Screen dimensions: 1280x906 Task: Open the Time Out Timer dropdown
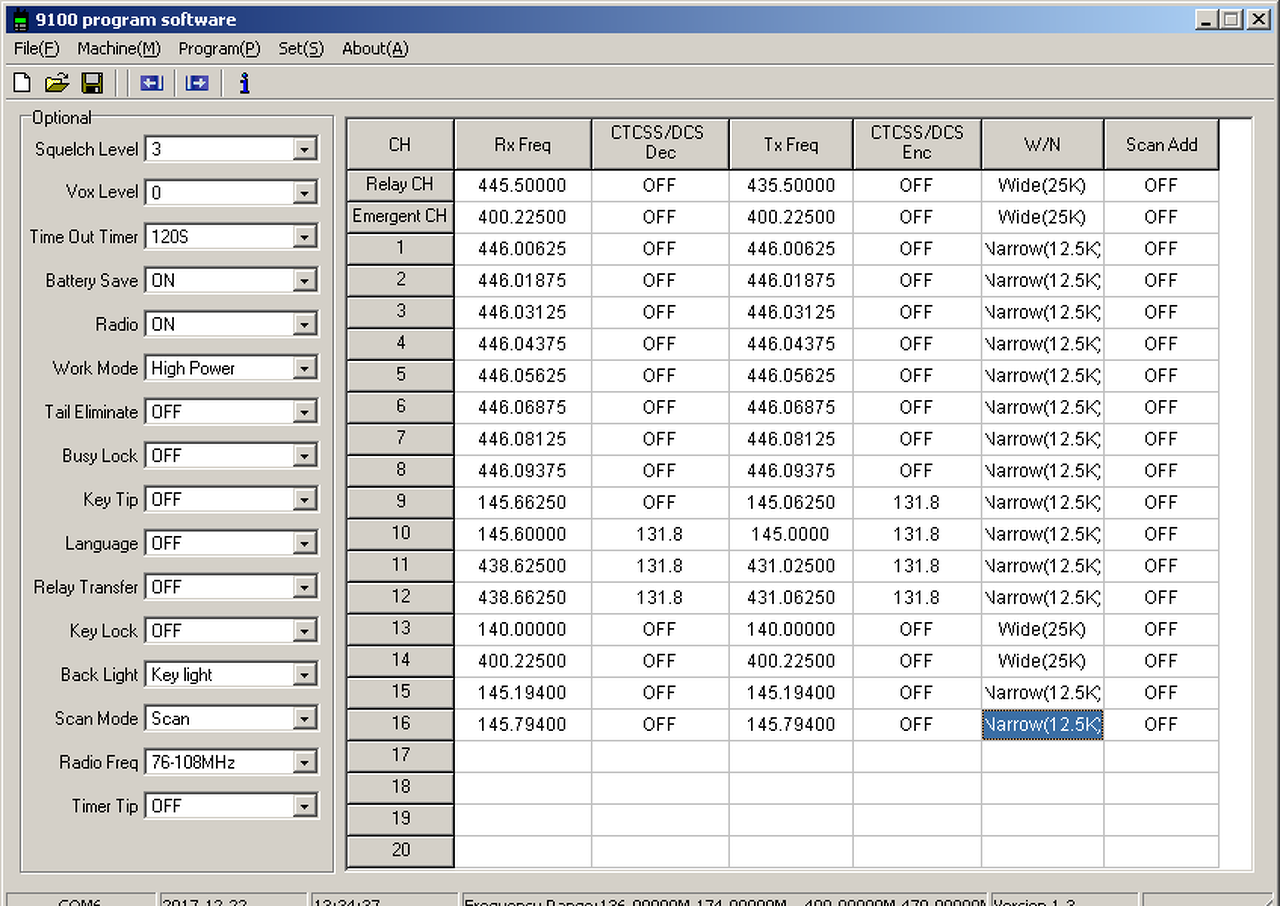click(x=305, y=237)
